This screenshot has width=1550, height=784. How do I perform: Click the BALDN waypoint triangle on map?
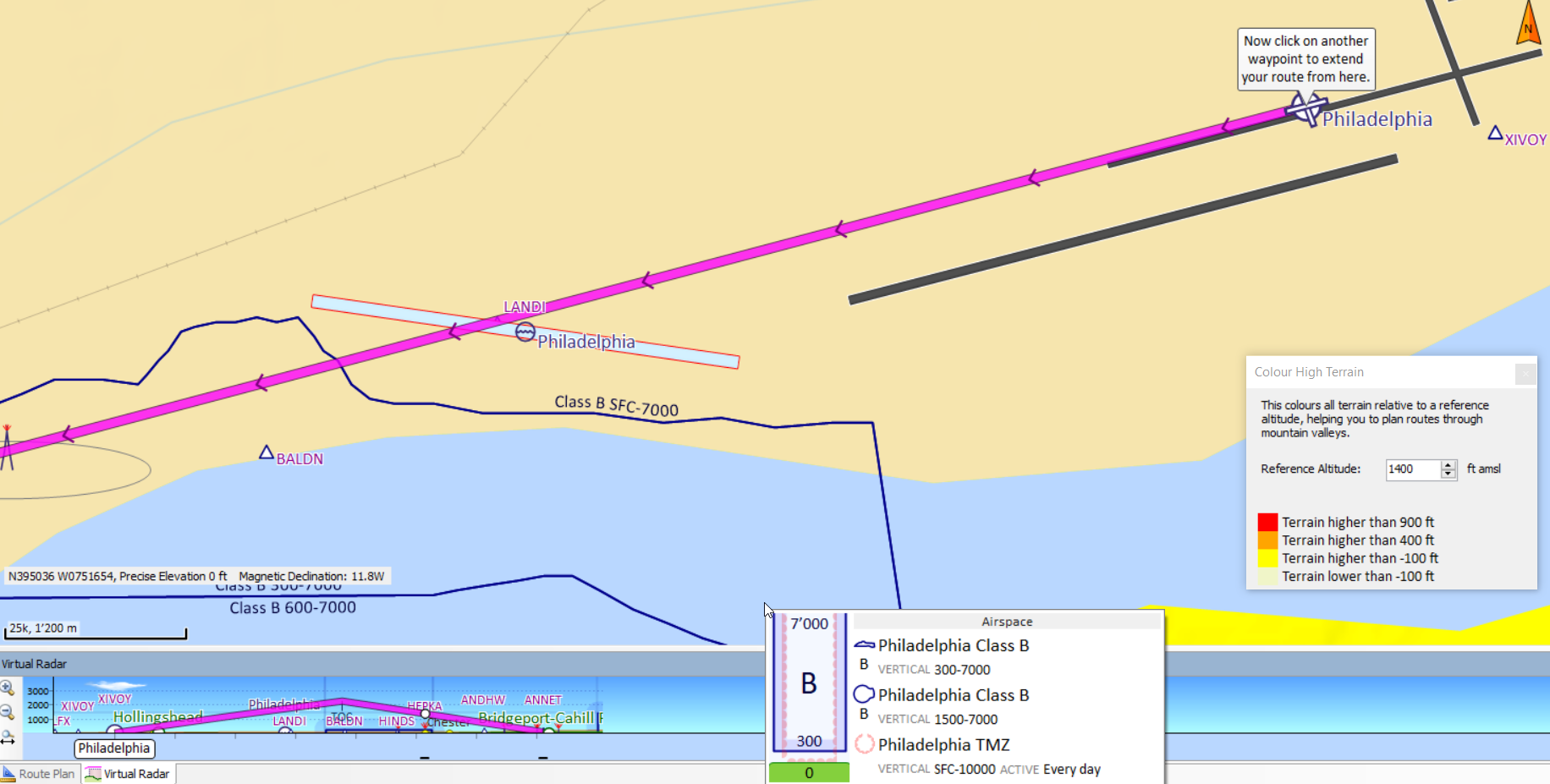tap(267, 453)
